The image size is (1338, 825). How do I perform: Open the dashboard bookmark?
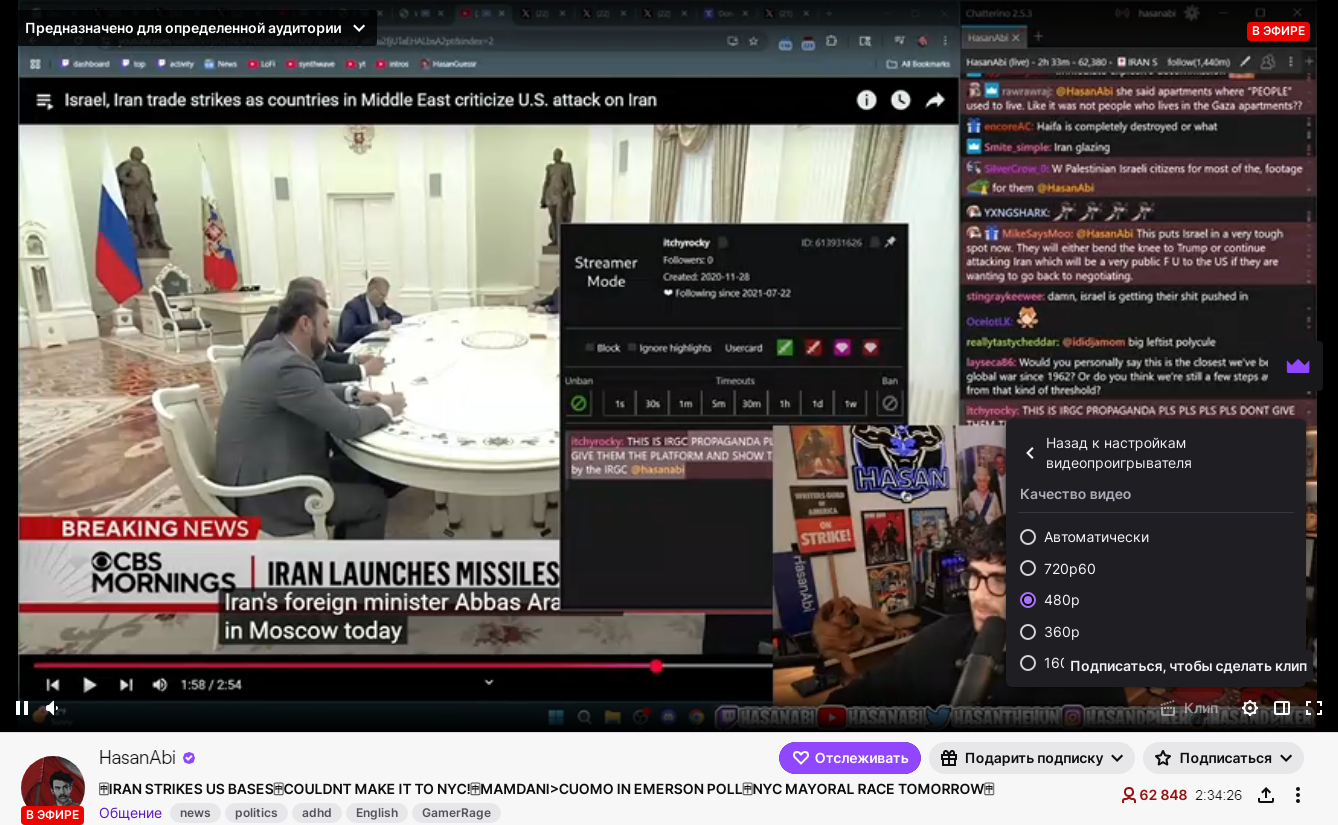85,63
